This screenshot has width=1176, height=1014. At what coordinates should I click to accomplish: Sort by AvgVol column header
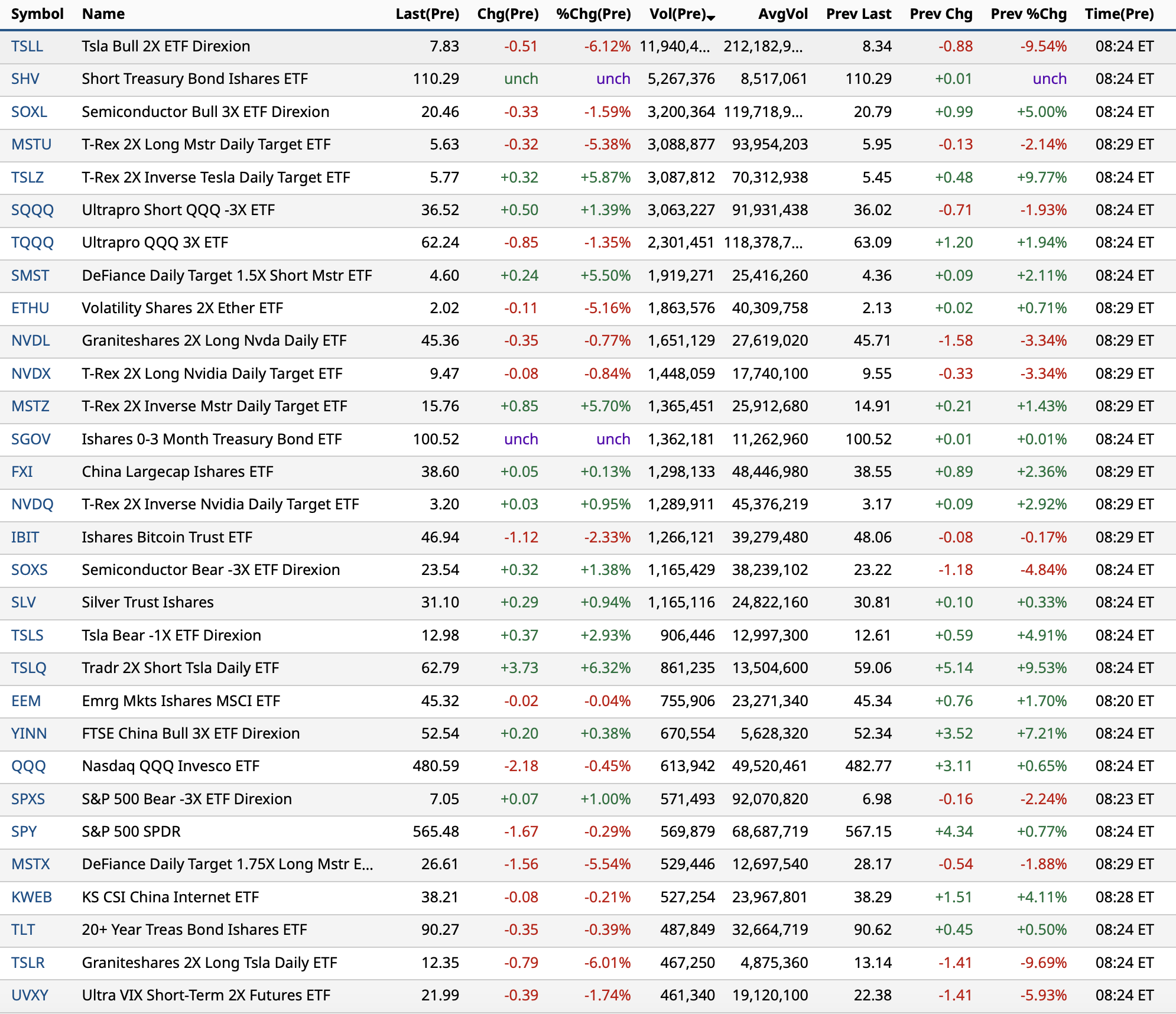coord(782,14)
